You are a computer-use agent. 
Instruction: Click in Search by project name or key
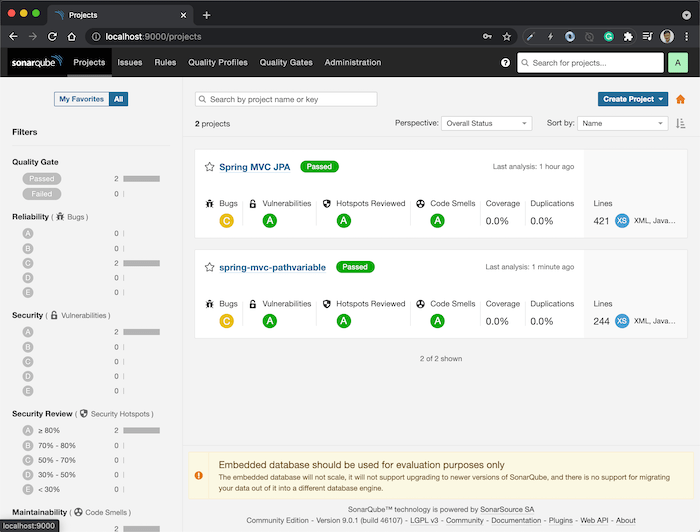click(x=286, y=99)
